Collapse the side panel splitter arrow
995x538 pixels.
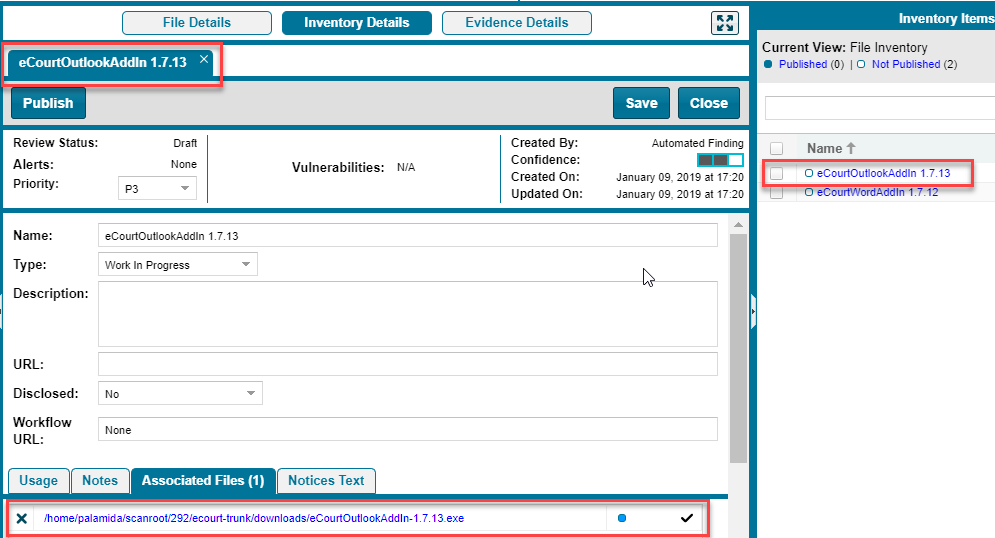tap(753, 311)
